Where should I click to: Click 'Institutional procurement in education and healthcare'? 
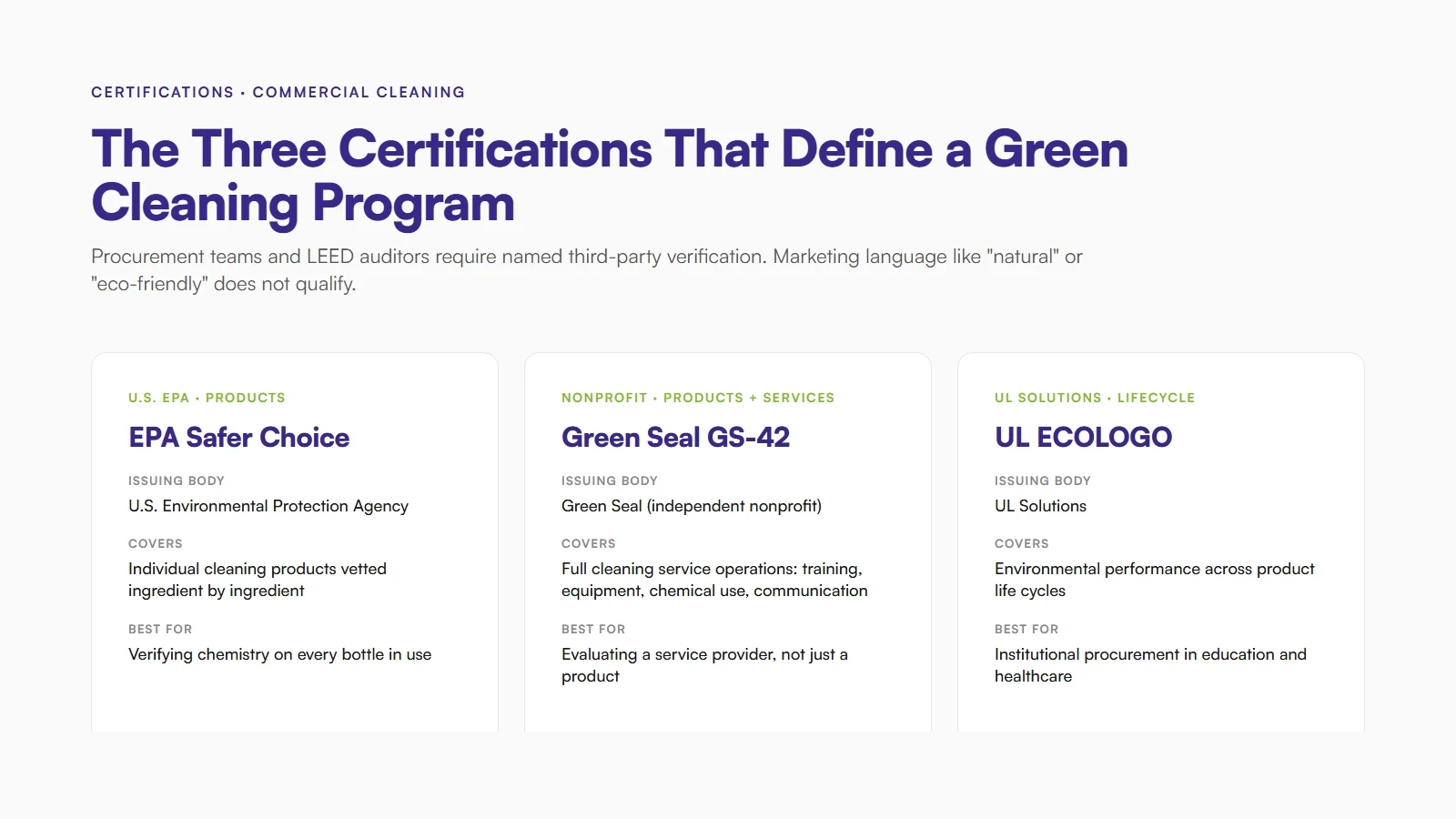pos(1150,665)
